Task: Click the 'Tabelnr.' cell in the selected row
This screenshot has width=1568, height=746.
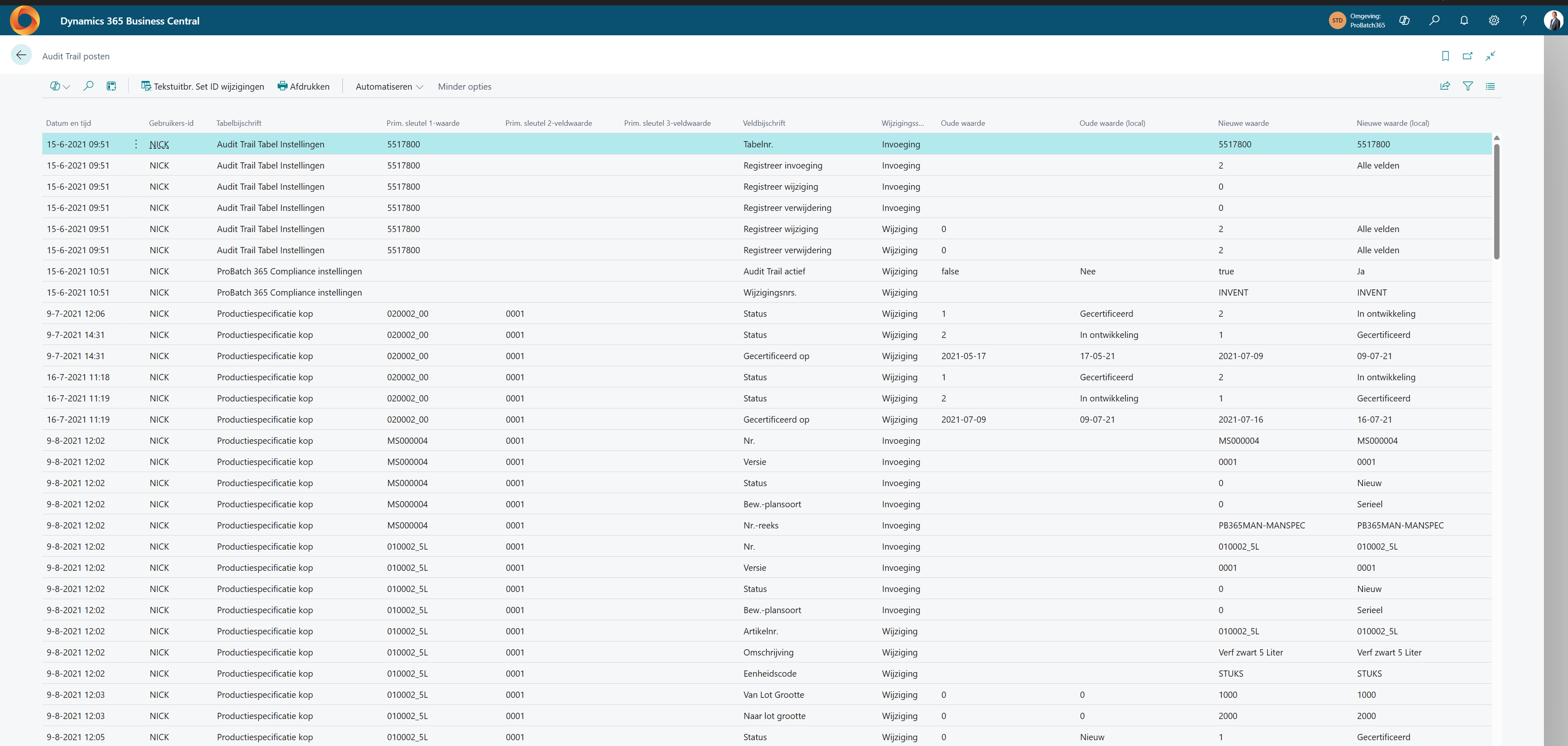Action: (758, 144)
